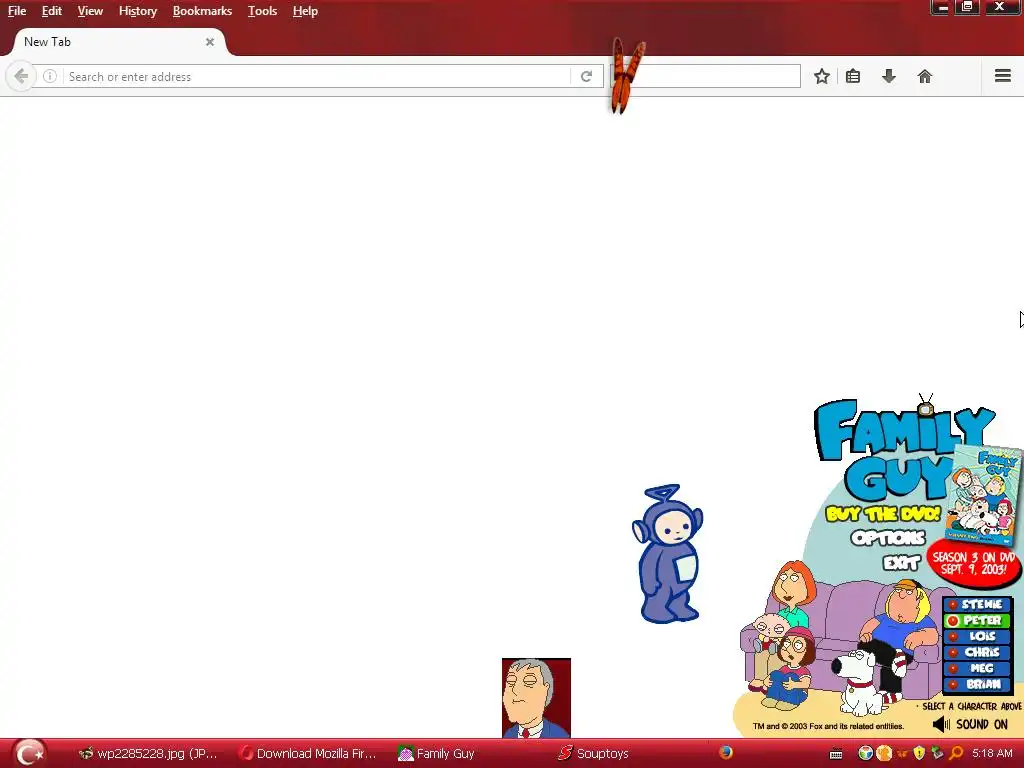The image size is (1024, 768).
Task: Open the on-screen keyboard tray icon
Action: click(836, 754)
